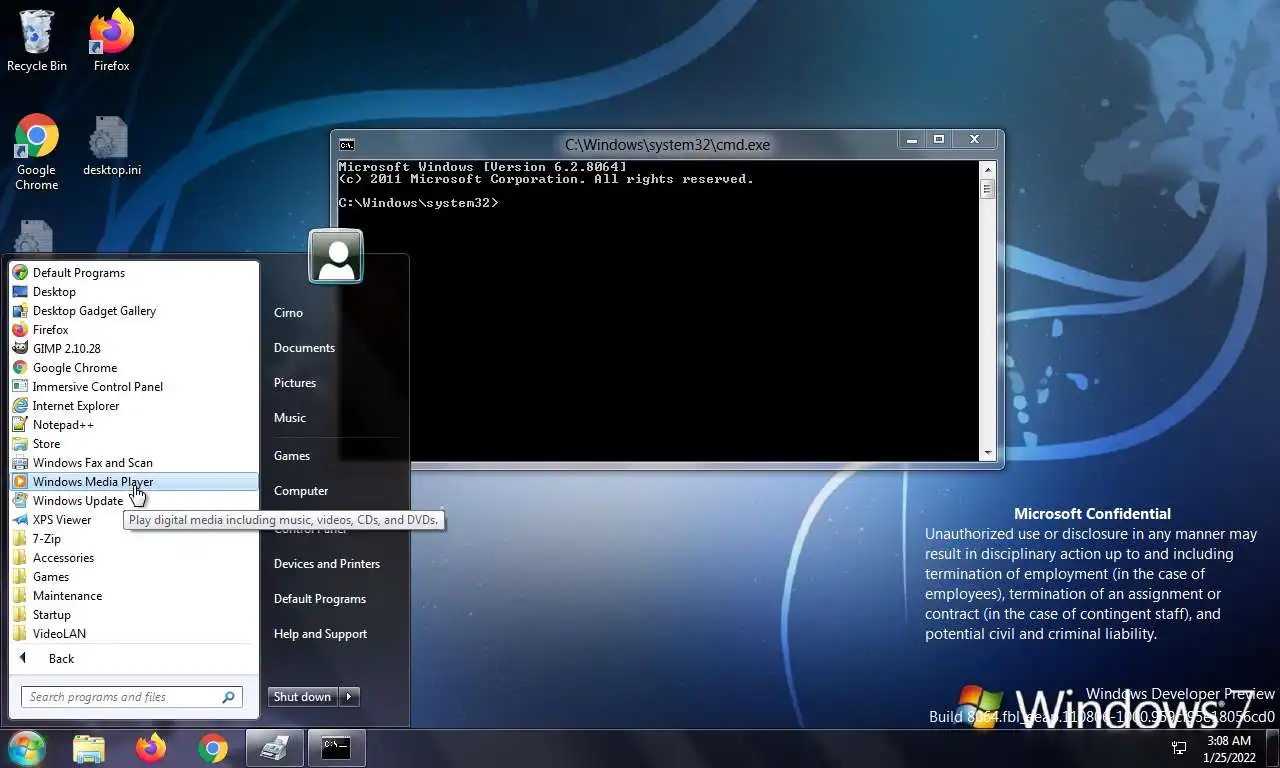The height and width of the screenshot is (768, 1280).
Task: Click the Shut down button
Action: pyautogui.click(x=303, y=697)
